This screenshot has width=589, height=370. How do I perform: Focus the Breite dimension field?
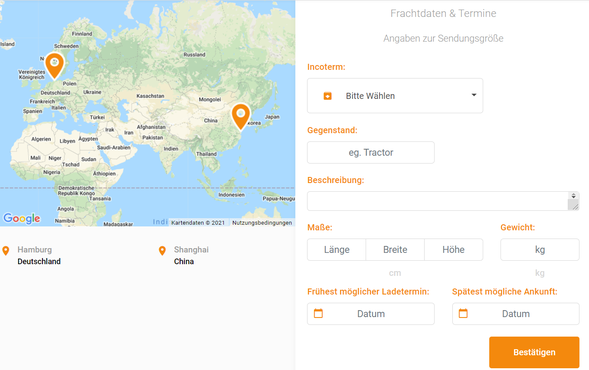point(395,249)
